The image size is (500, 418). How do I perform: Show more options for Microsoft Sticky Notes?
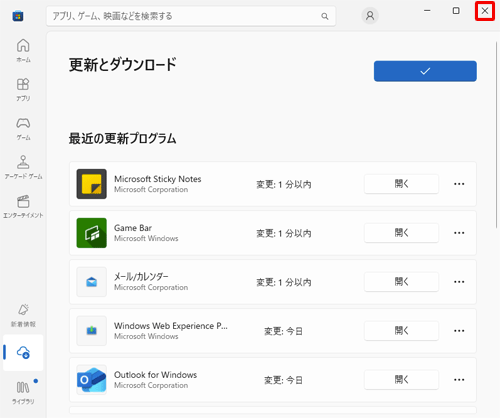[x=459, y=184]
